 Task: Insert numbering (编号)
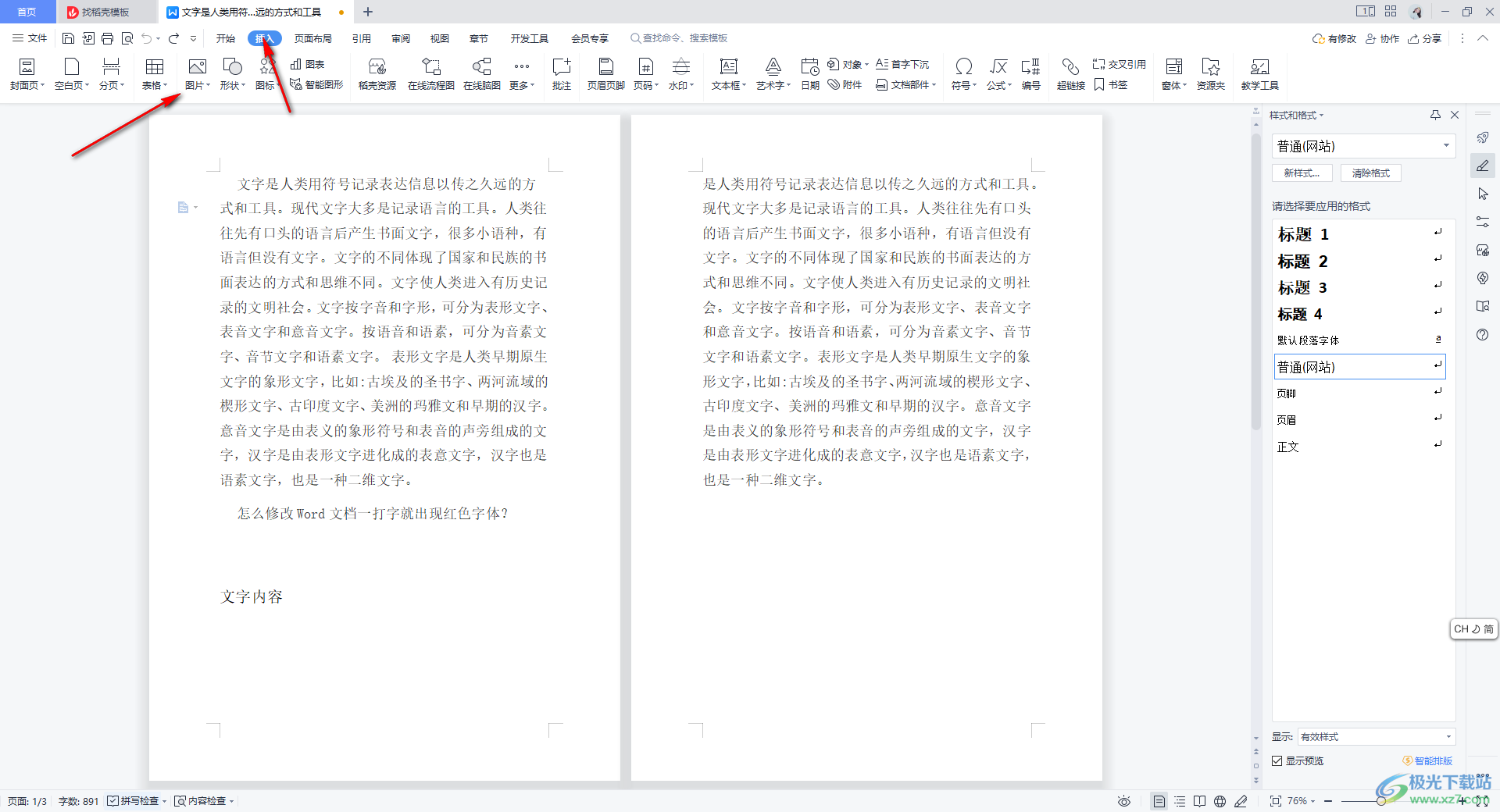(1031, 74)
